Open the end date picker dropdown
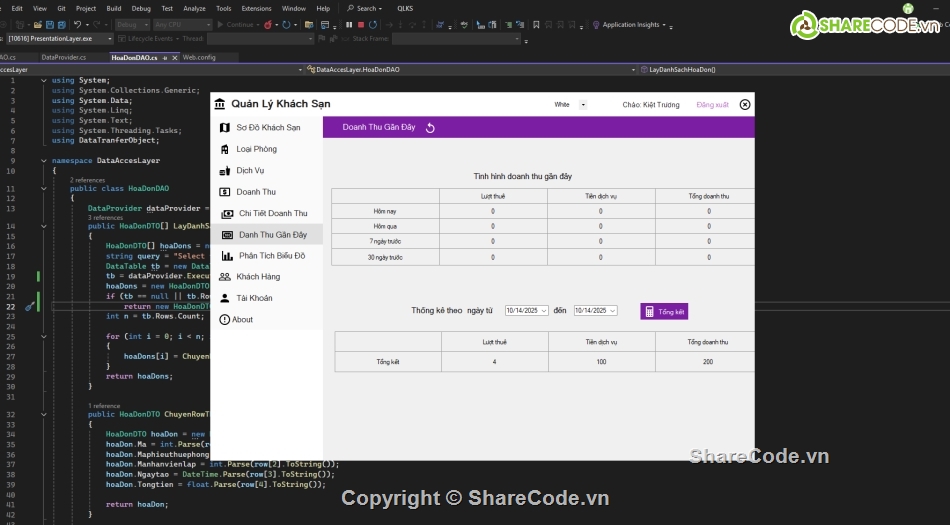 point(612,311)
